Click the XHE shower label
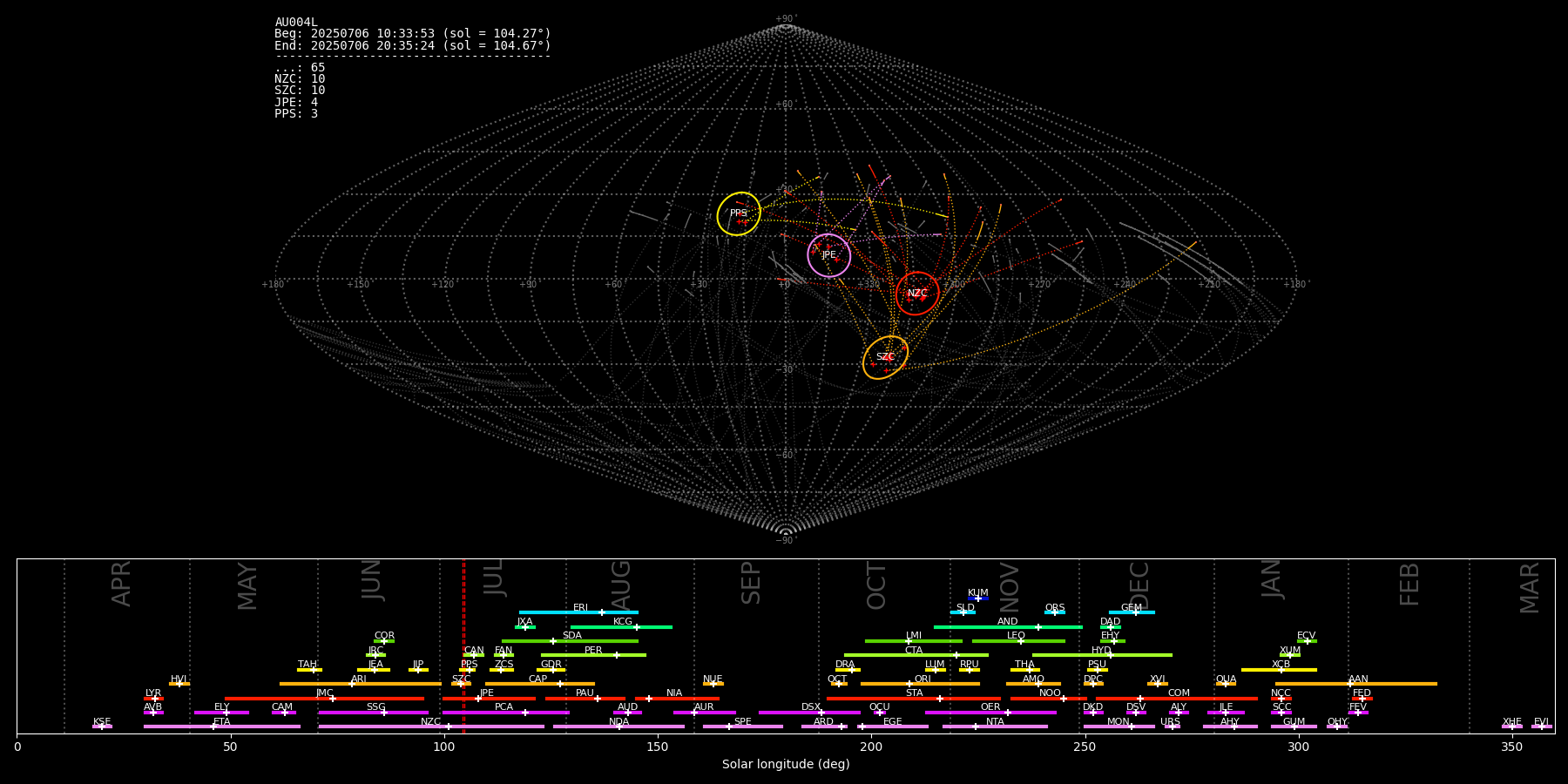1568x784 pixels. (1512, 722)
